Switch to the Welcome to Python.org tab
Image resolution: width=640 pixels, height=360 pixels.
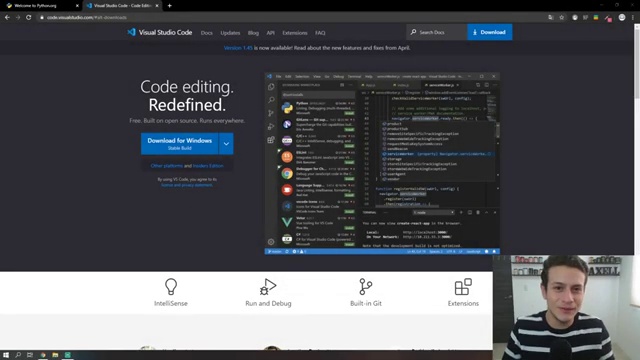(41, 6)
